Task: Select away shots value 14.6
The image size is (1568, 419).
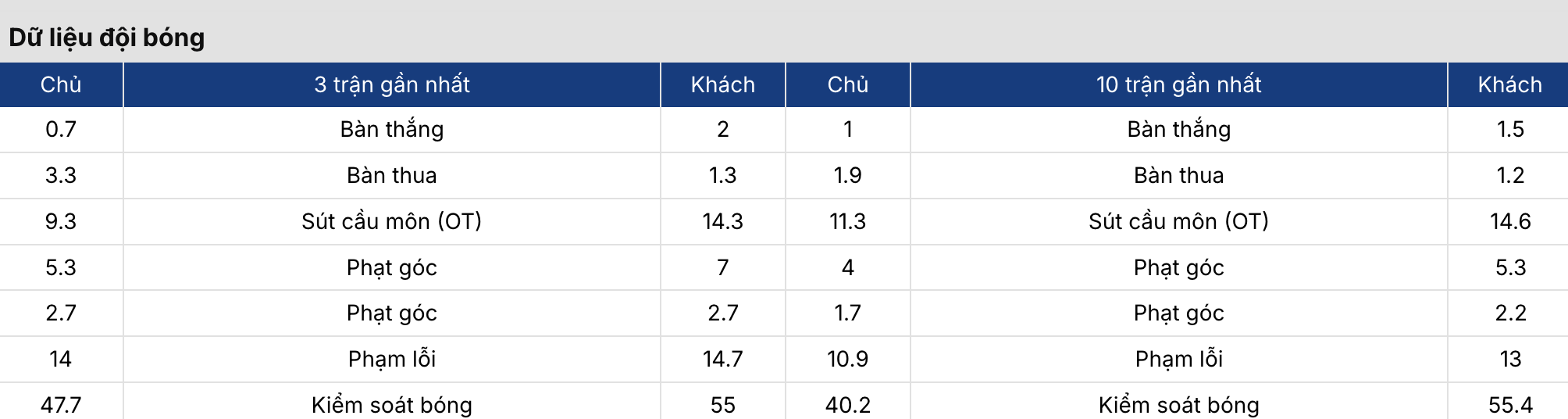Action: (1509, 221)
